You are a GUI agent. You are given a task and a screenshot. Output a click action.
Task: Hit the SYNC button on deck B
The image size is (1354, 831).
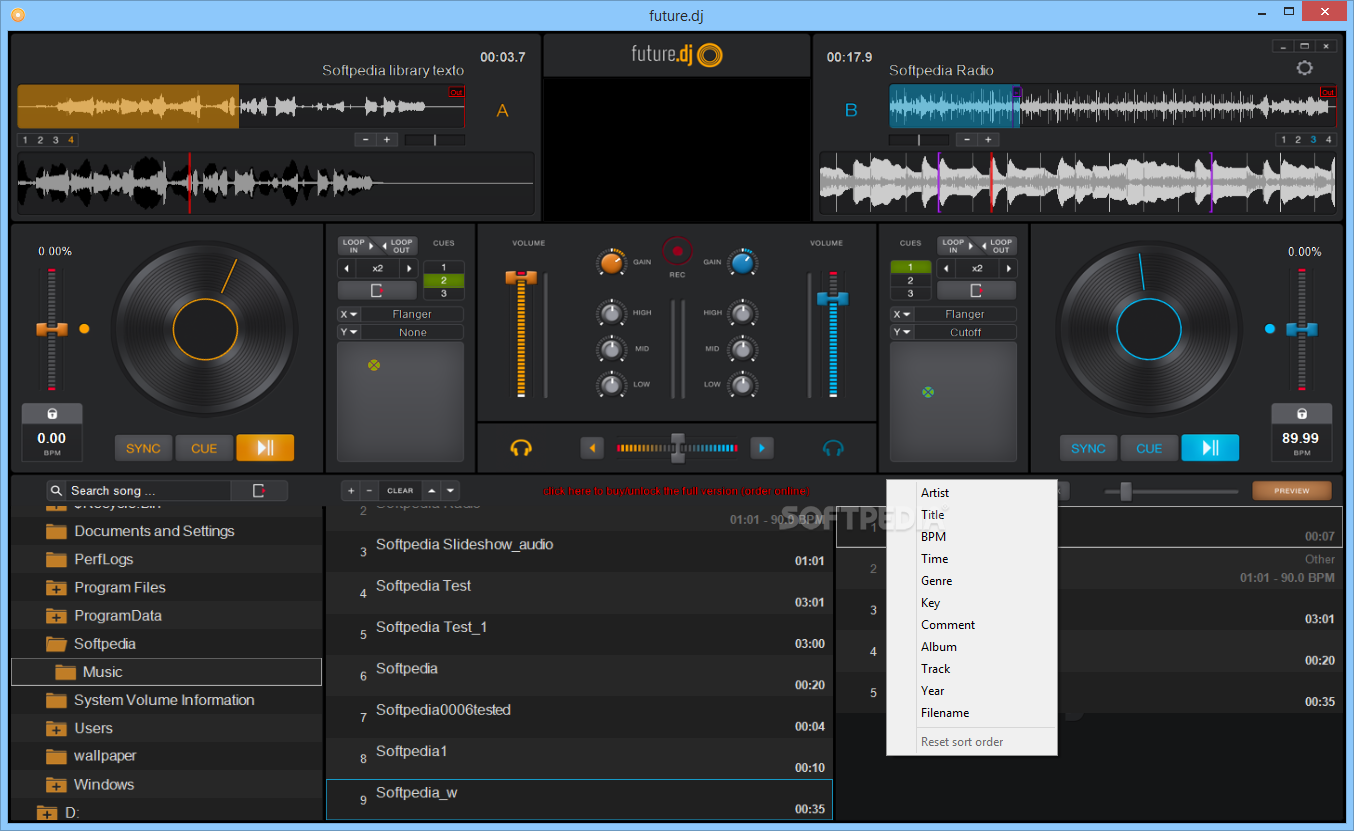tap(1089, 448)
